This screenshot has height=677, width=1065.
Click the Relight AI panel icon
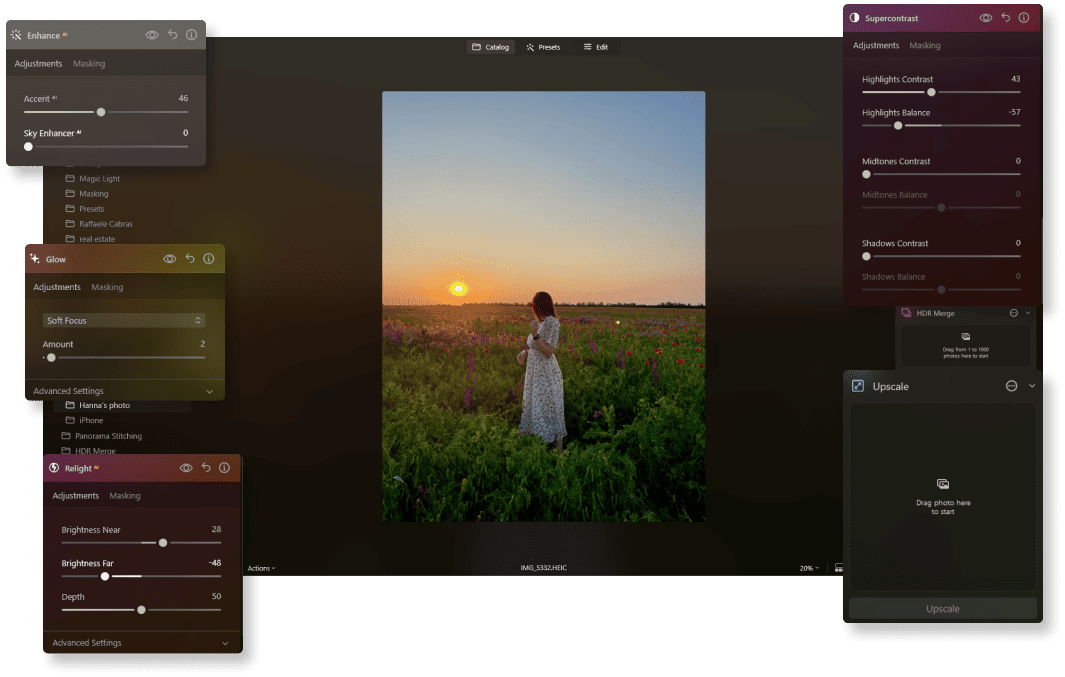tap(52, 467)
